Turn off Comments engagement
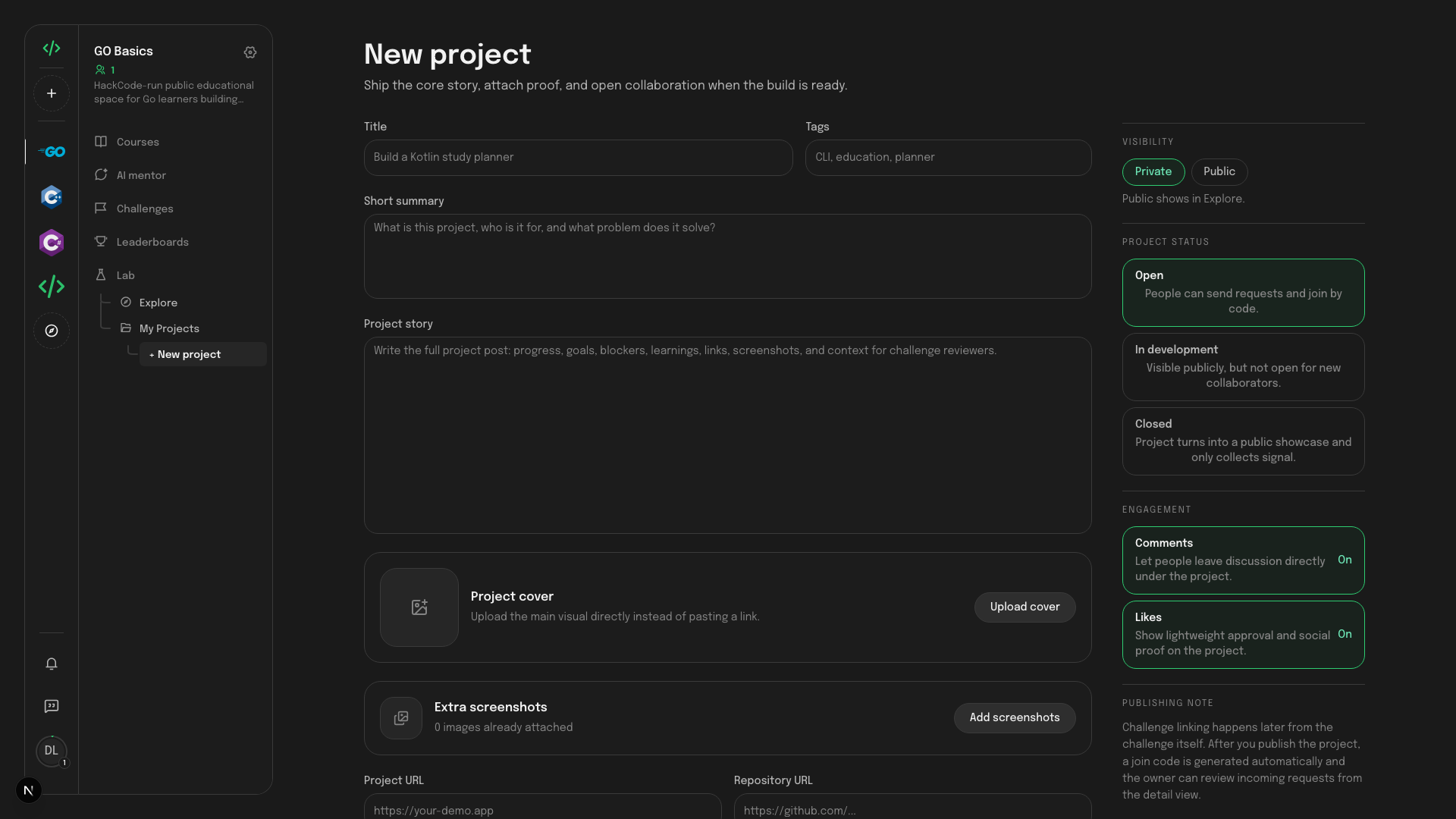 coord(1242,560)
